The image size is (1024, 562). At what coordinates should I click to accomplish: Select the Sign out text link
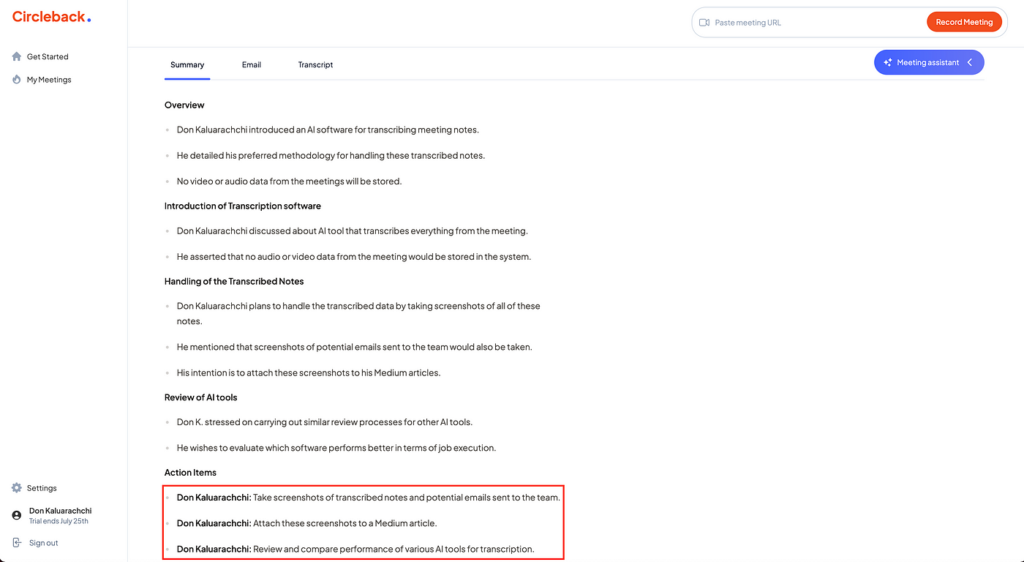44,543
